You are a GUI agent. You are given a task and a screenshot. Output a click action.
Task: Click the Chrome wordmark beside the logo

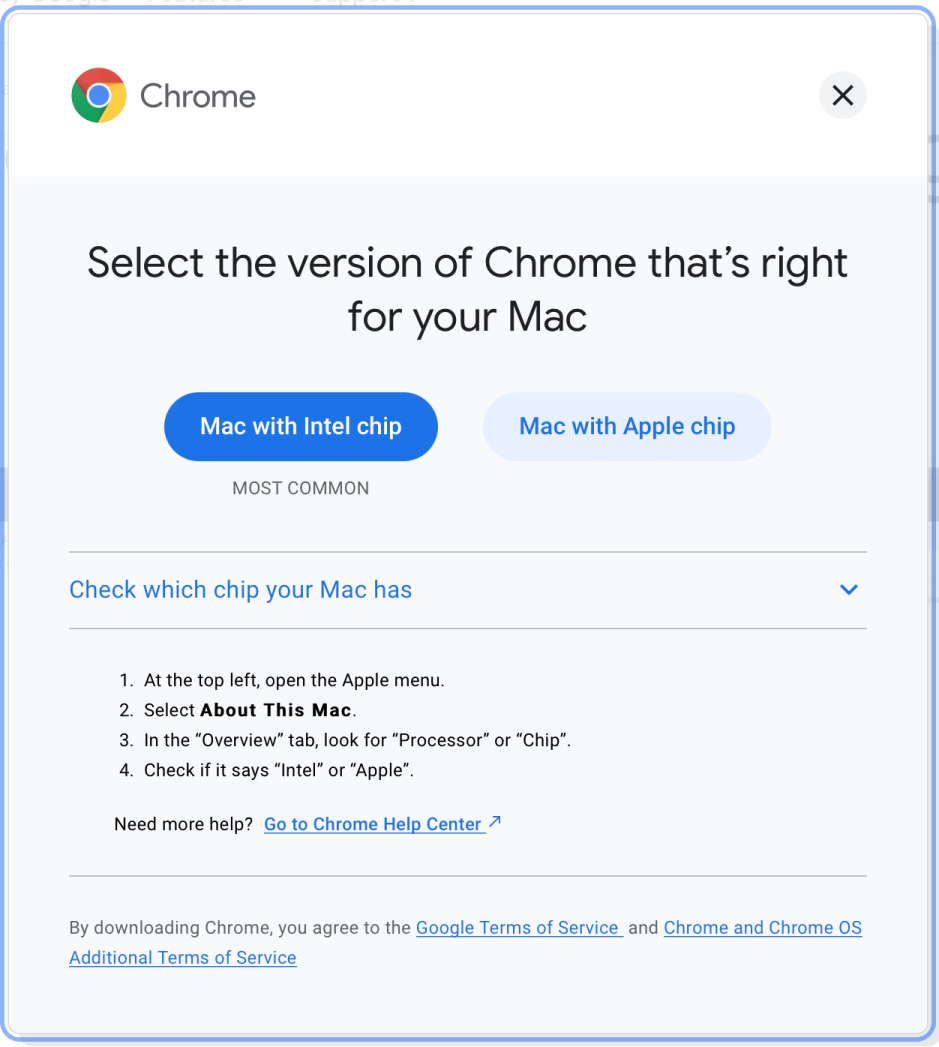point(197,95)
